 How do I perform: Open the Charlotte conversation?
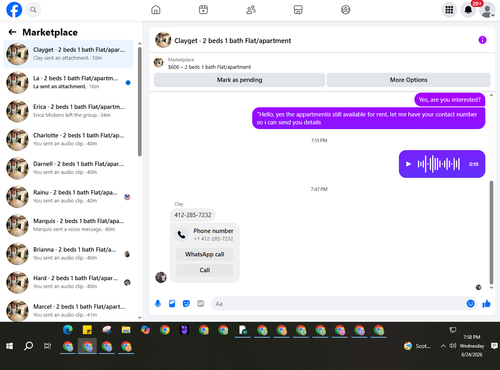point(68,140)
